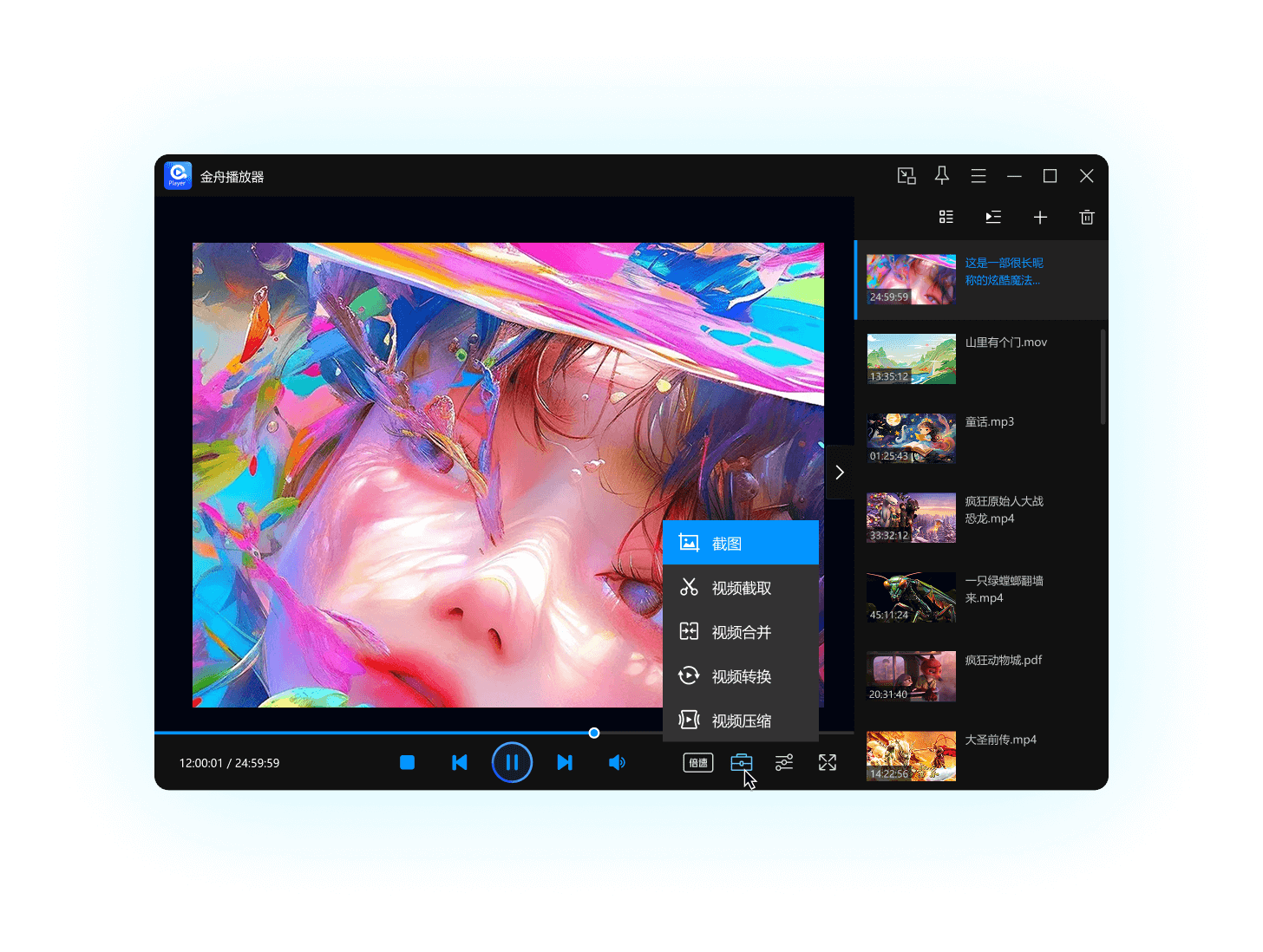This screenshot has height=952, width=1263.
Task: Add a file with the plus icon
Action: (1040, 218)
